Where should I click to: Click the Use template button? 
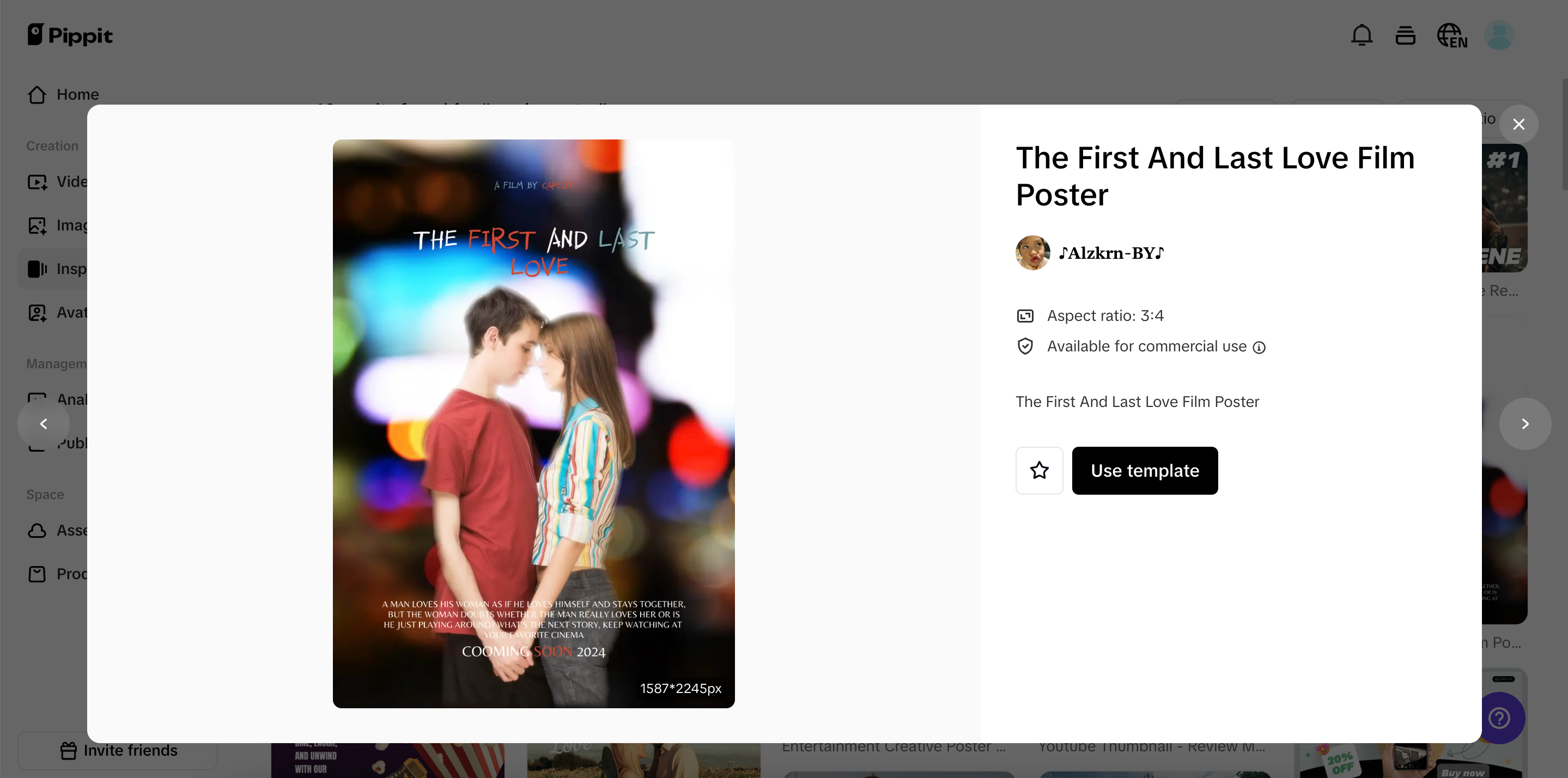(1144, 471)
